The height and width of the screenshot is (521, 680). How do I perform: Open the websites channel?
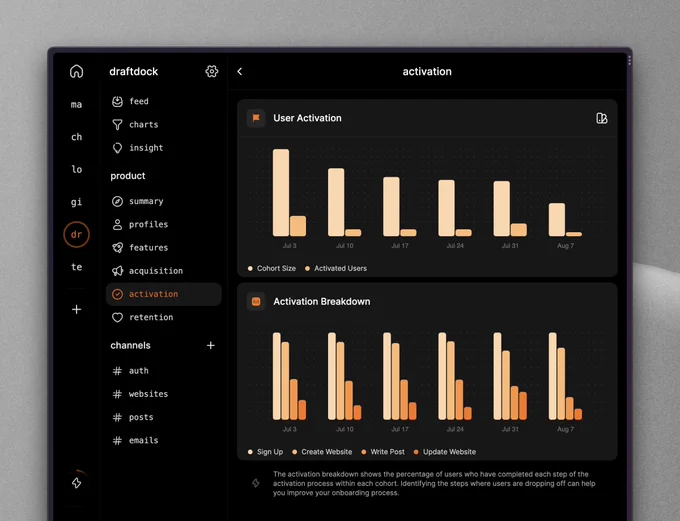coord(163,394)
